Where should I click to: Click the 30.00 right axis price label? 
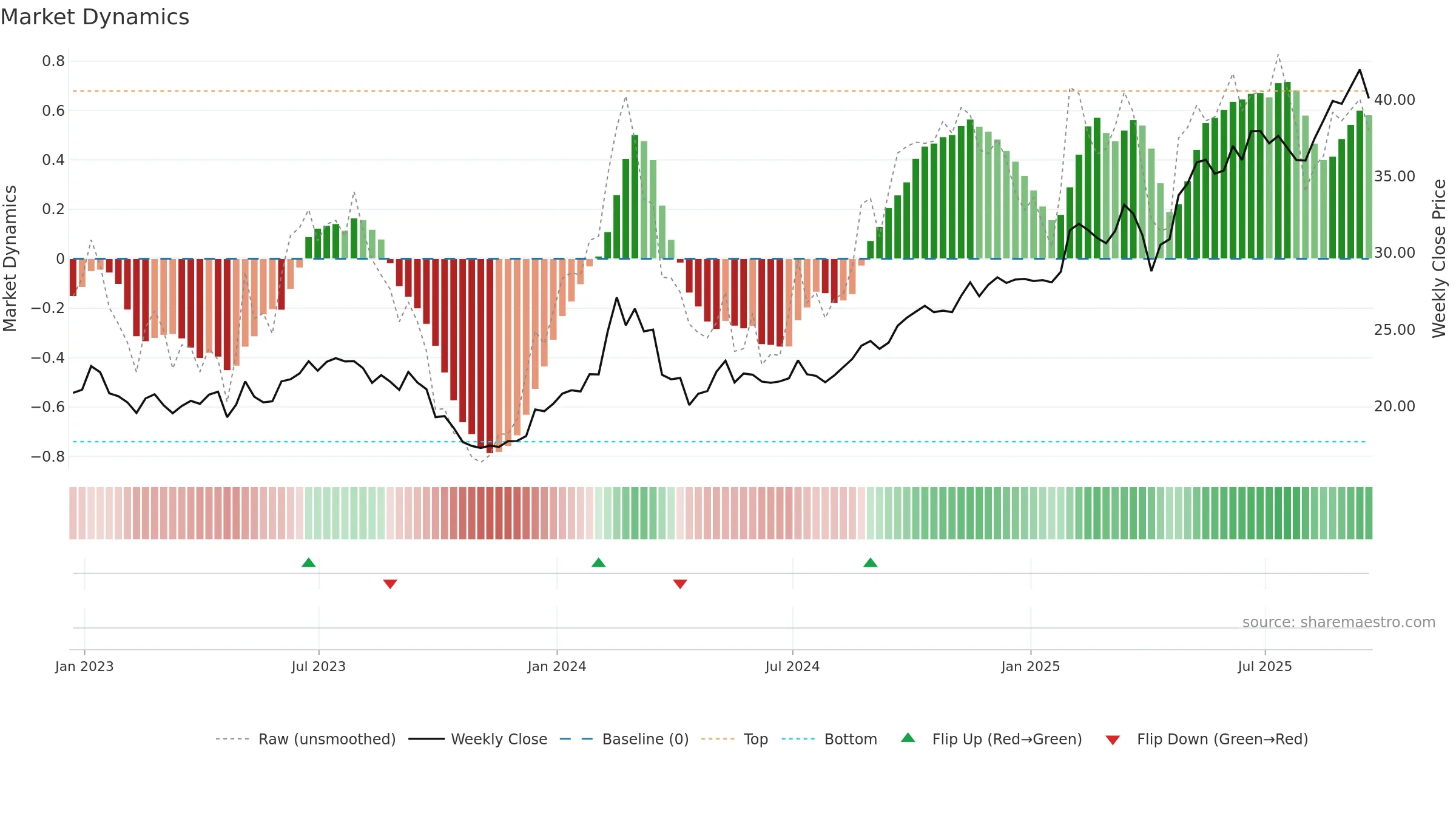(x=1394, y=253)
